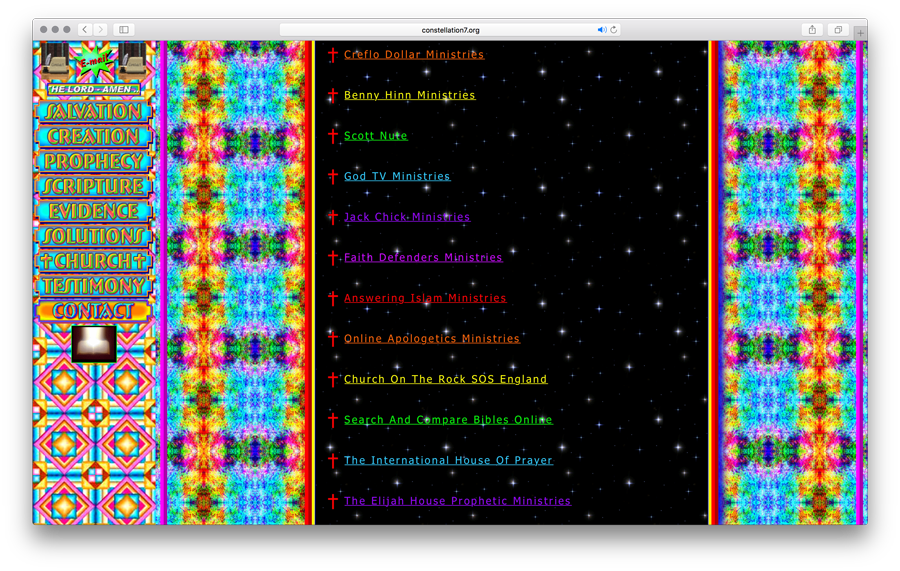
Task: Click the constellation7.org address bar
Action: [x=450, y=30]
